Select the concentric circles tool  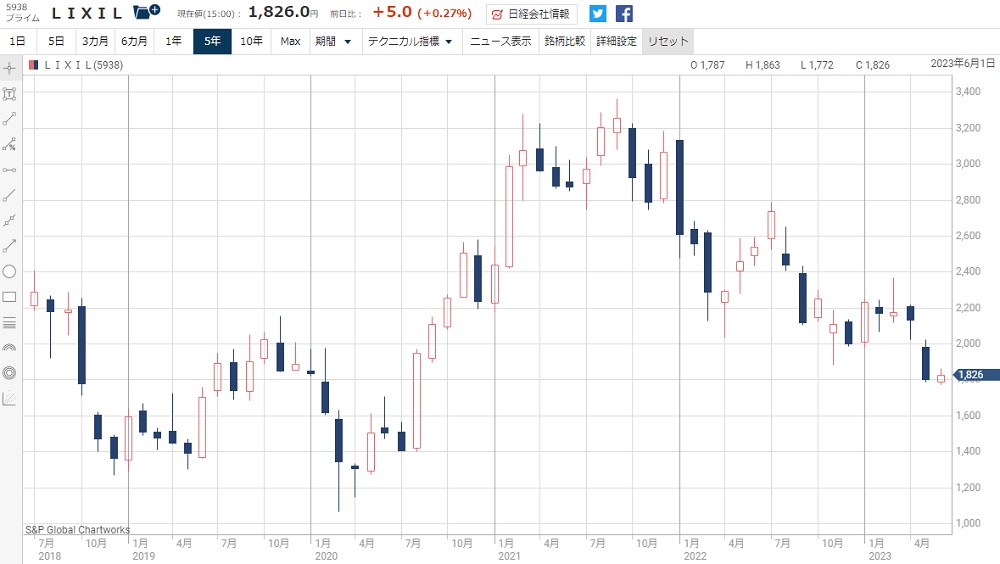pos(9,373)
